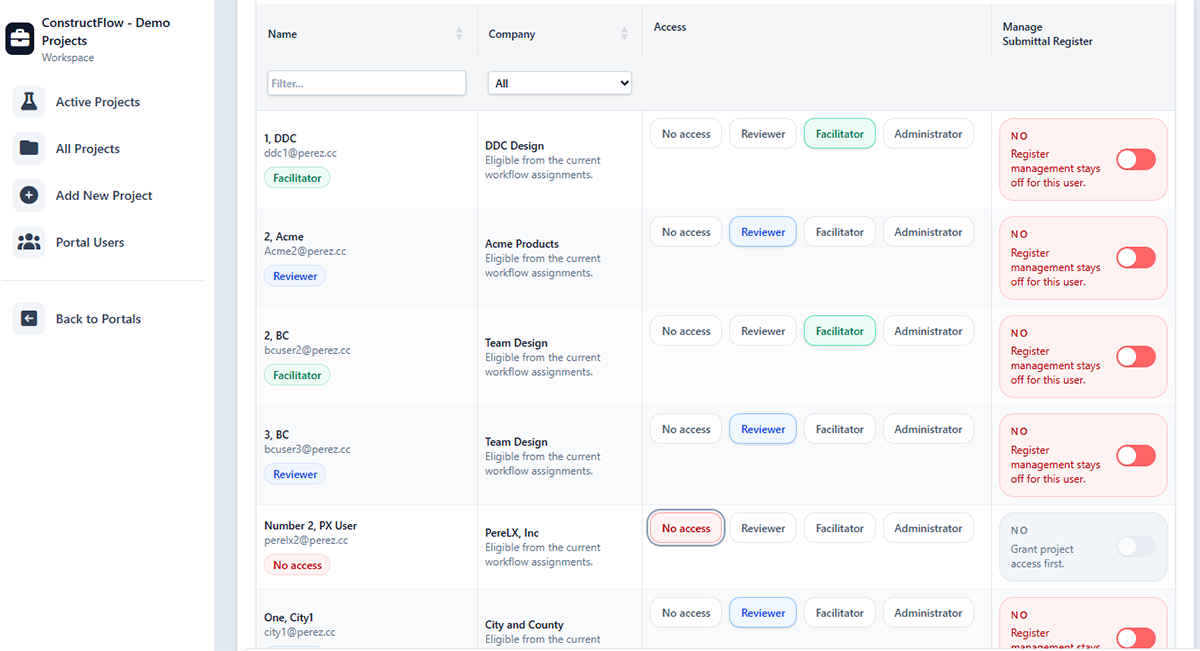Viewport: 1200px width, 651px height.
Task: Grant Reviewer access to PereLX user
Action: click(x=763, y=528)
